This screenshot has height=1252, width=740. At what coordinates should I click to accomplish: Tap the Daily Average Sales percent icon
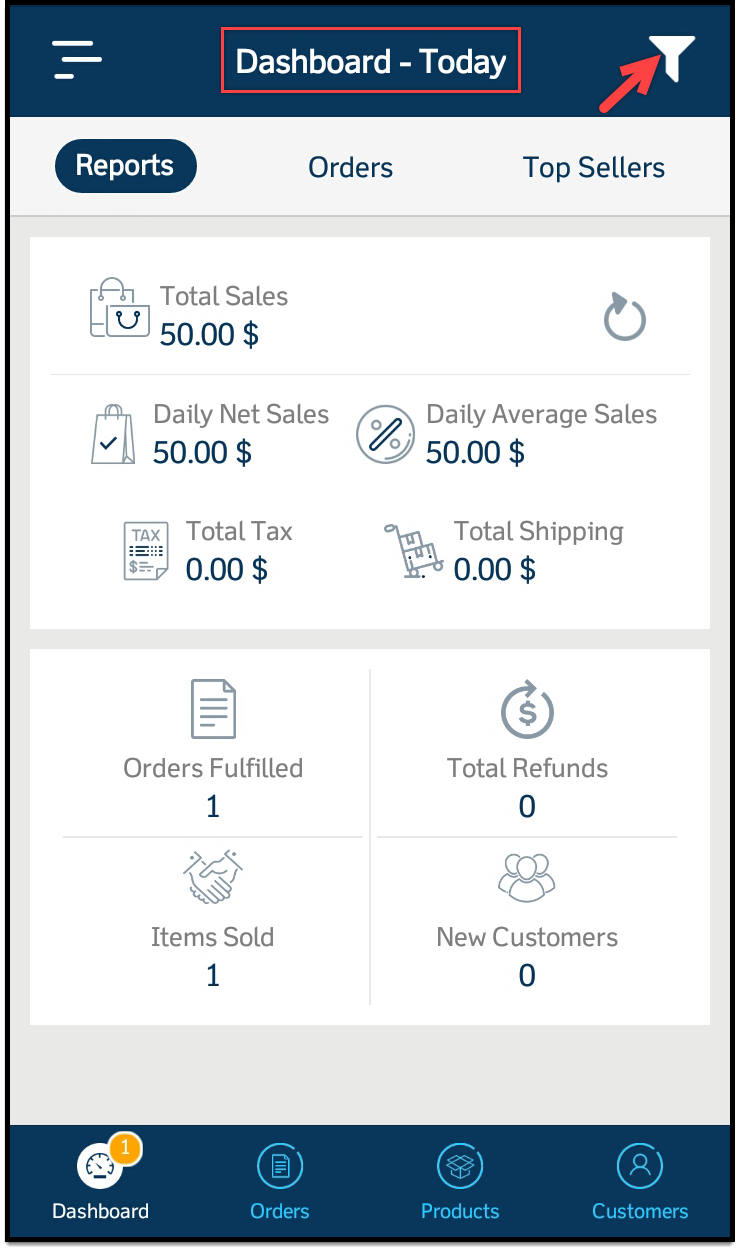pos(385,434)
